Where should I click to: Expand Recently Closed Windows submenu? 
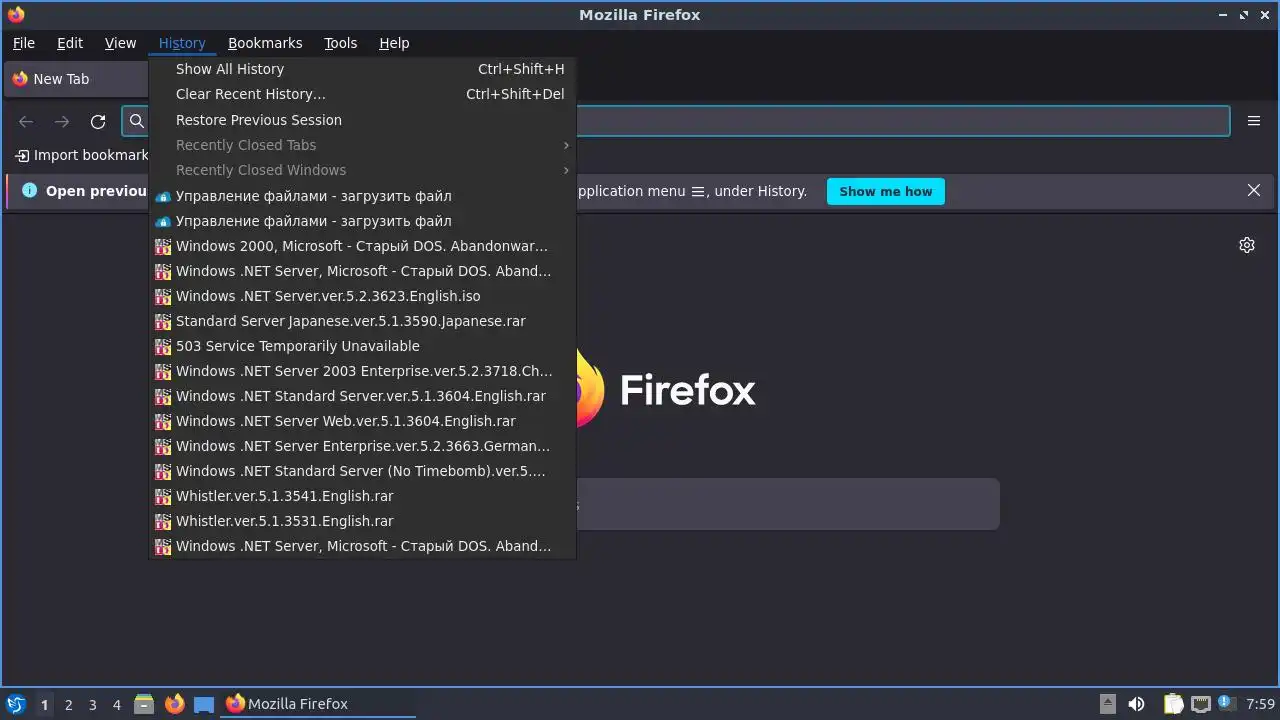[362, 170]
